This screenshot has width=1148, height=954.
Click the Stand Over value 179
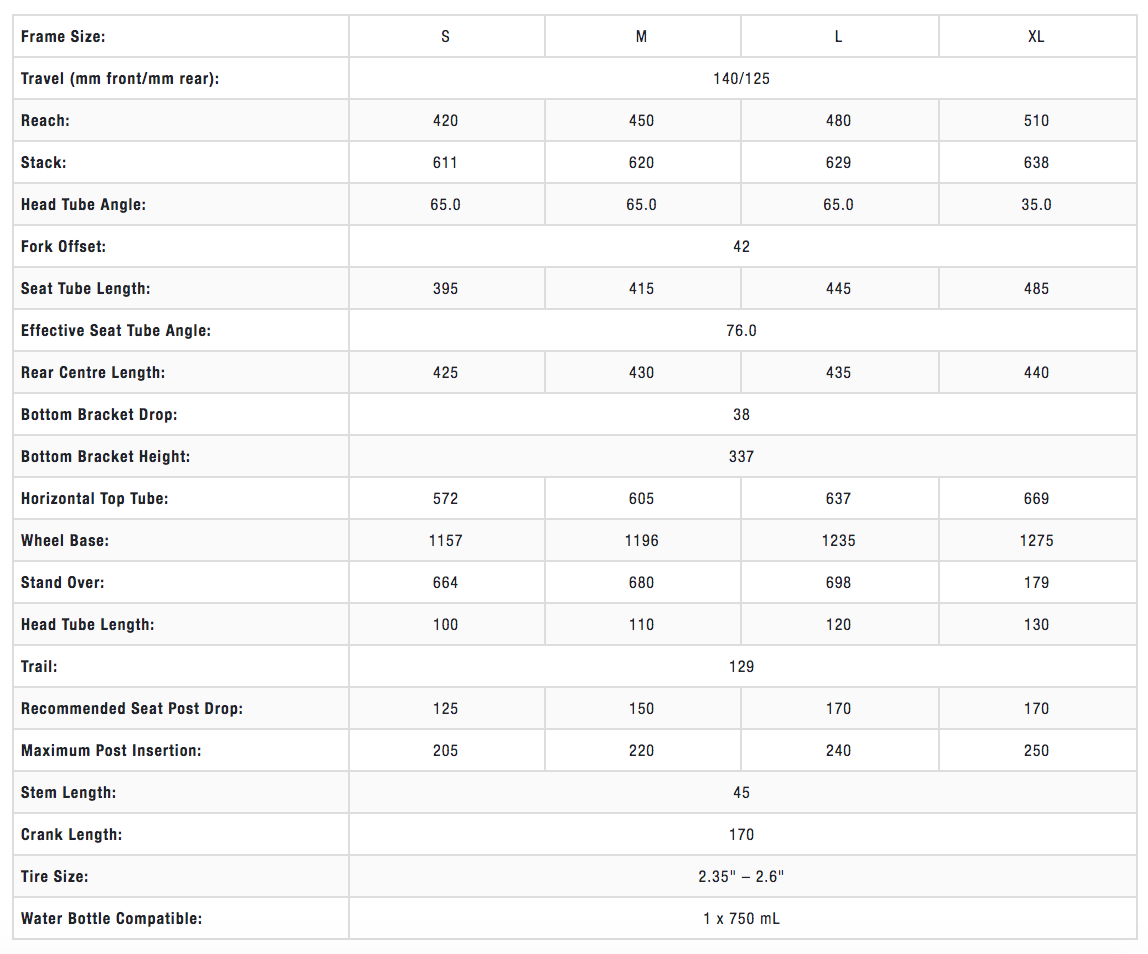(x=1036, y=583)
